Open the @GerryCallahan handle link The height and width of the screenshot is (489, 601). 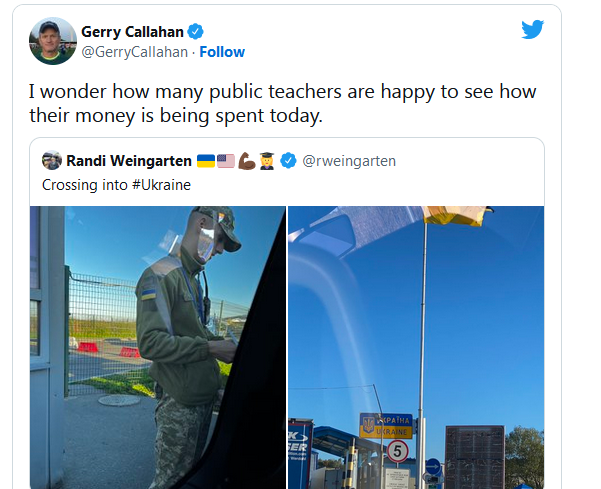135,52
